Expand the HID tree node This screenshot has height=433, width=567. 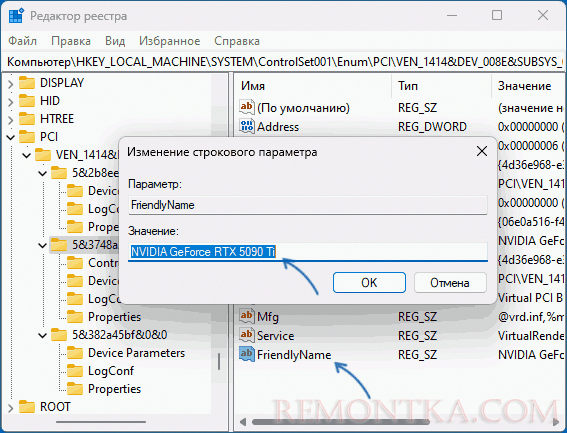click(10, 102)
